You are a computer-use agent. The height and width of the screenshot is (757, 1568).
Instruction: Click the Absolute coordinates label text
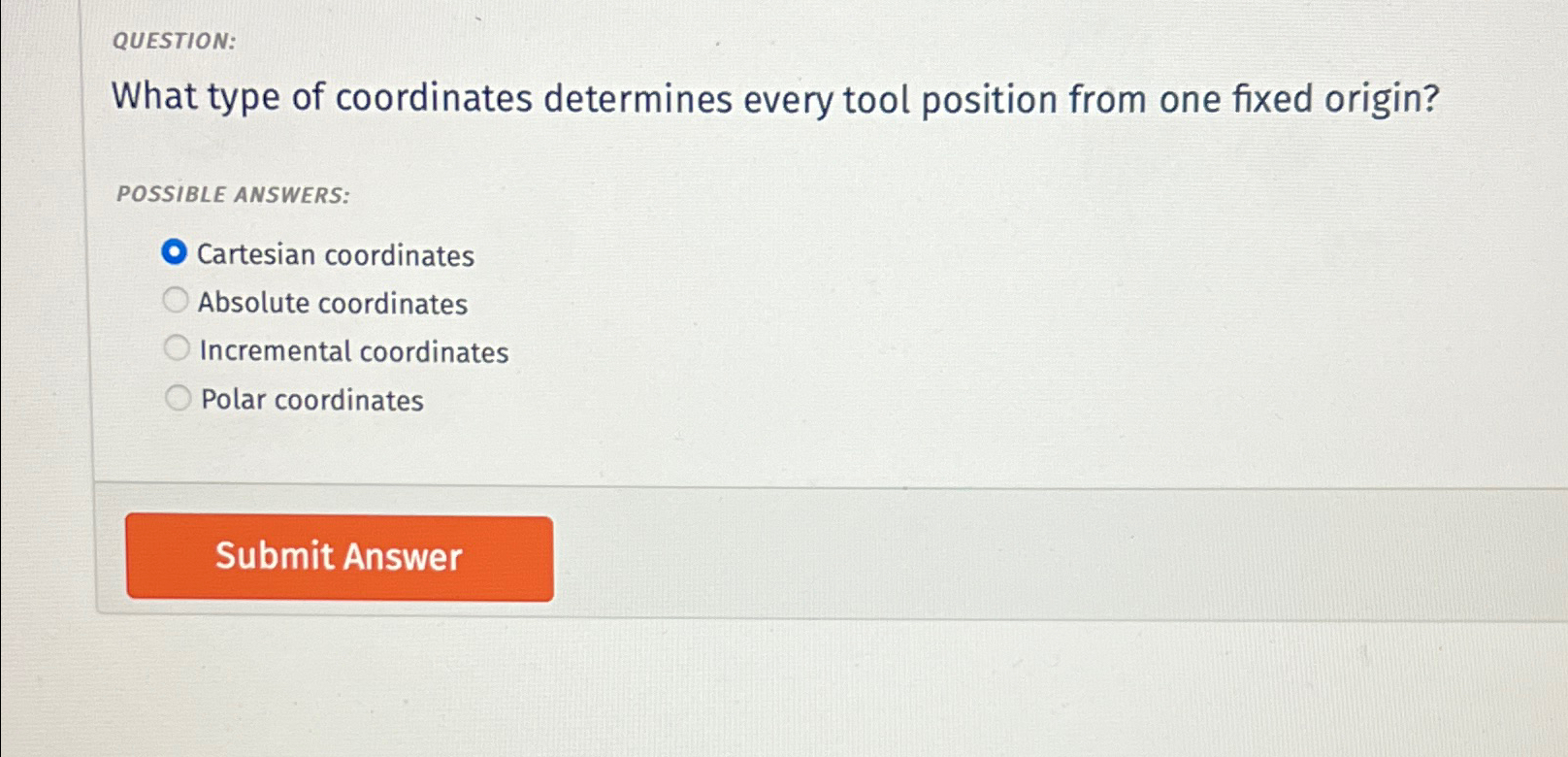(331, 302)
